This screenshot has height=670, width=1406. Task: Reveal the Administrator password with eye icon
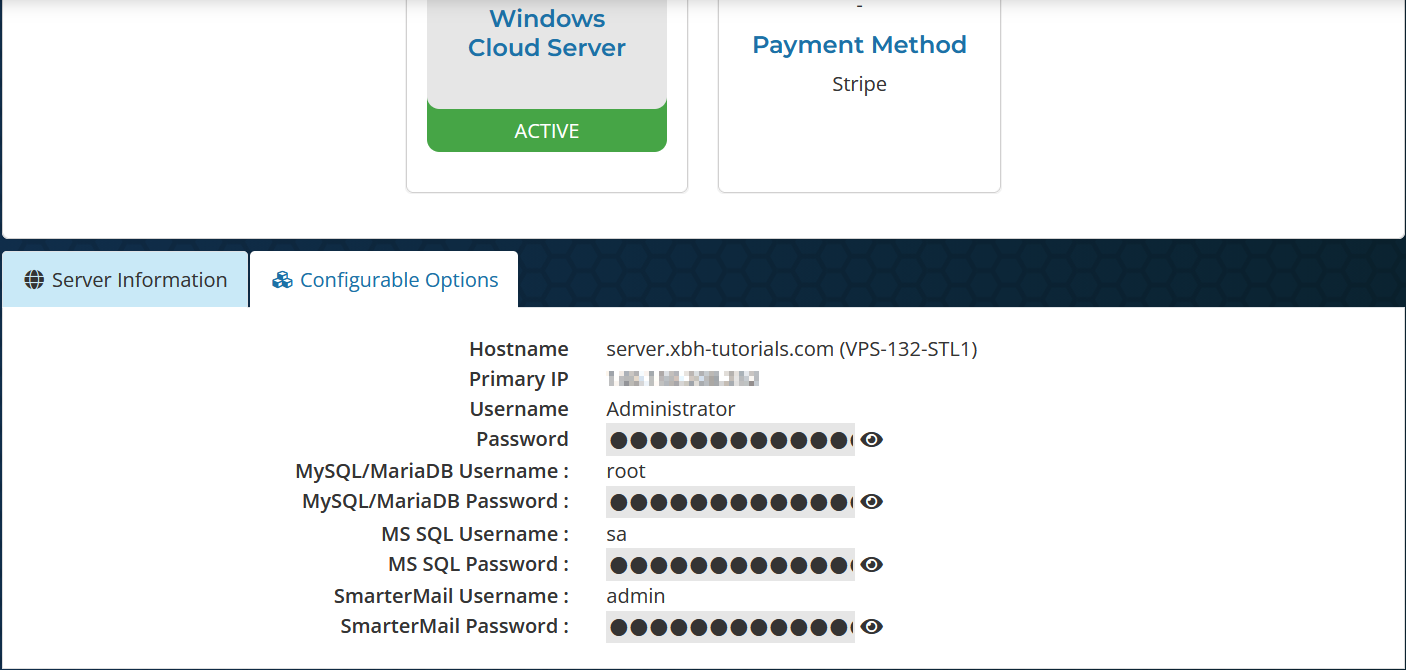[x=871, y=439]
